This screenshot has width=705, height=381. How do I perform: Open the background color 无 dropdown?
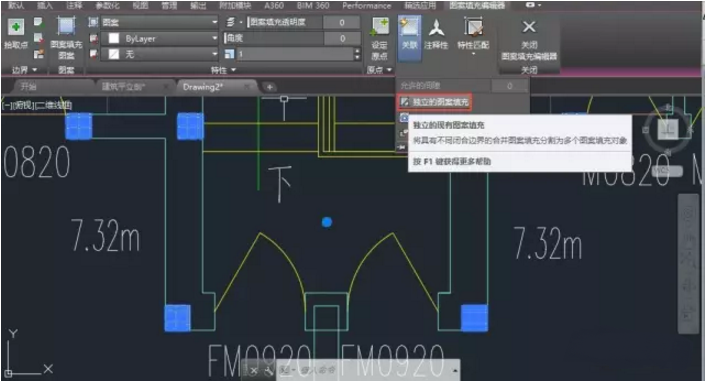click(x=159, y=54)
